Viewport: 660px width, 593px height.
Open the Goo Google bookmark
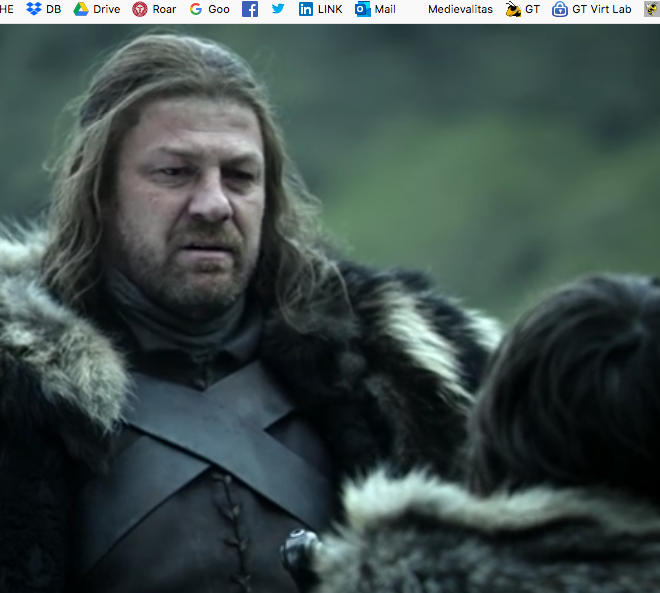pyautogui.click(x=209, y=9)
